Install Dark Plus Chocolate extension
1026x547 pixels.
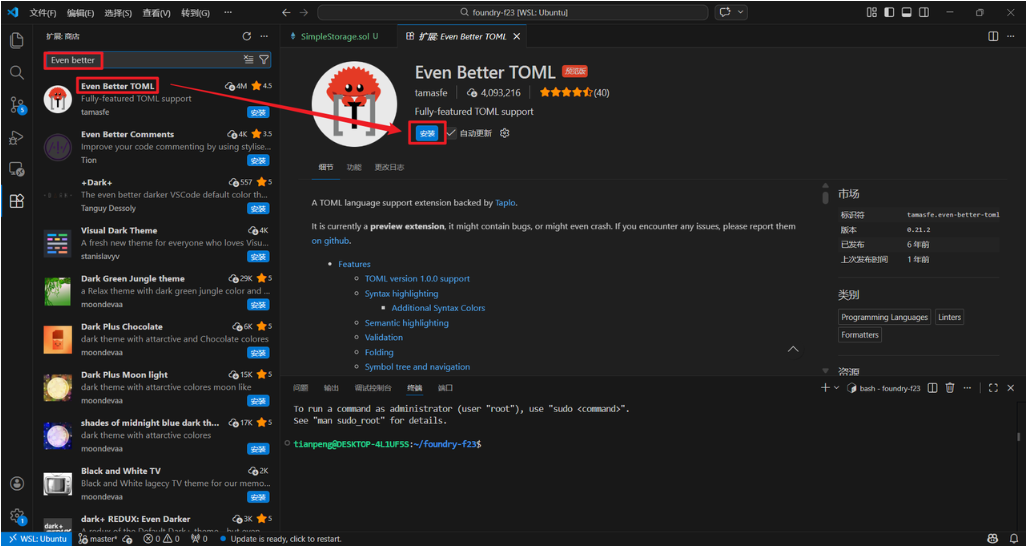[258, 353]
